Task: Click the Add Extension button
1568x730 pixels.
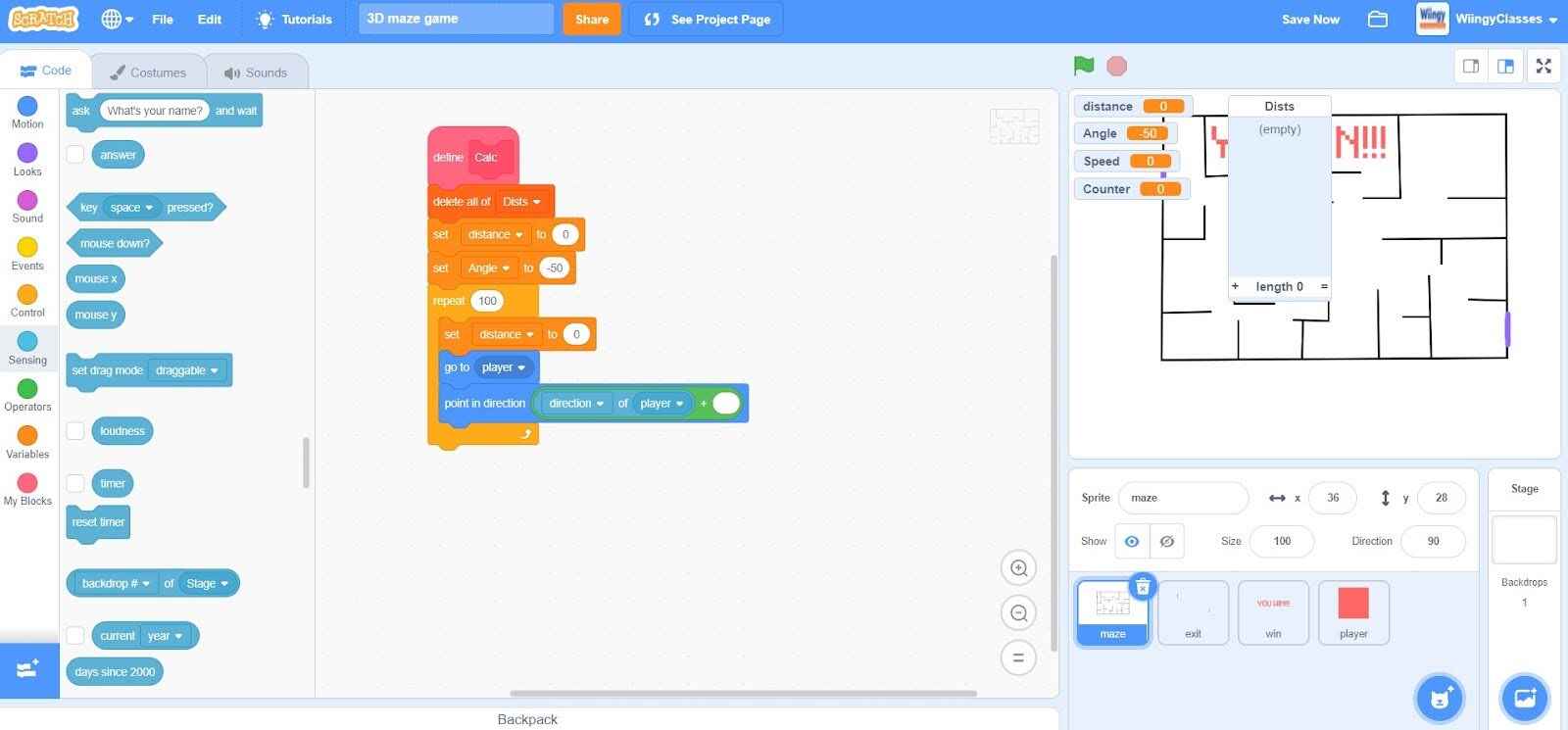Action: 28,669
